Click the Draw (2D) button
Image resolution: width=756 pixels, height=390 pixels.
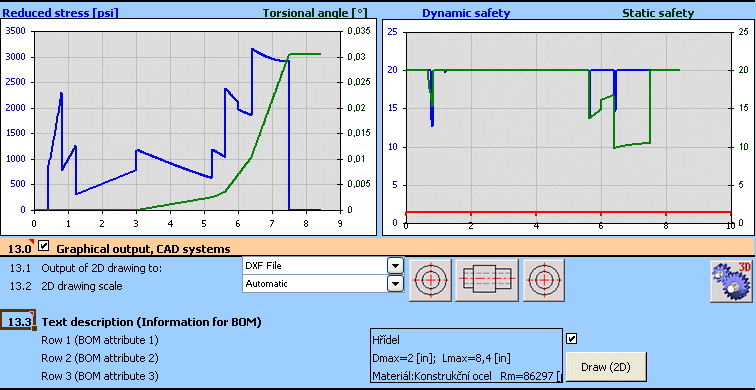606,367
